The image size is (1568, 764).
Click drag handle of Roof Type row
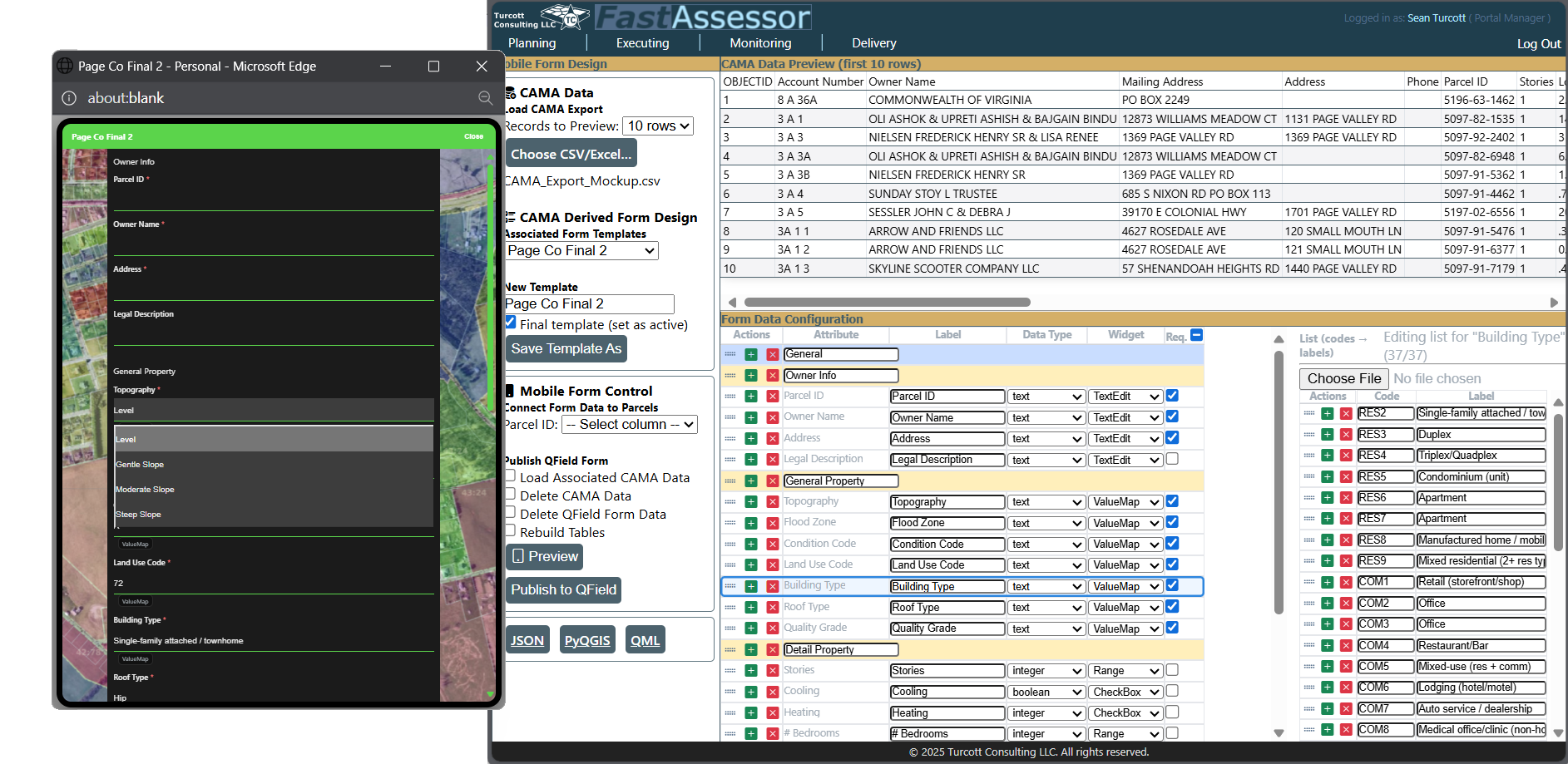pyautogui.click(x=730, y=608)
